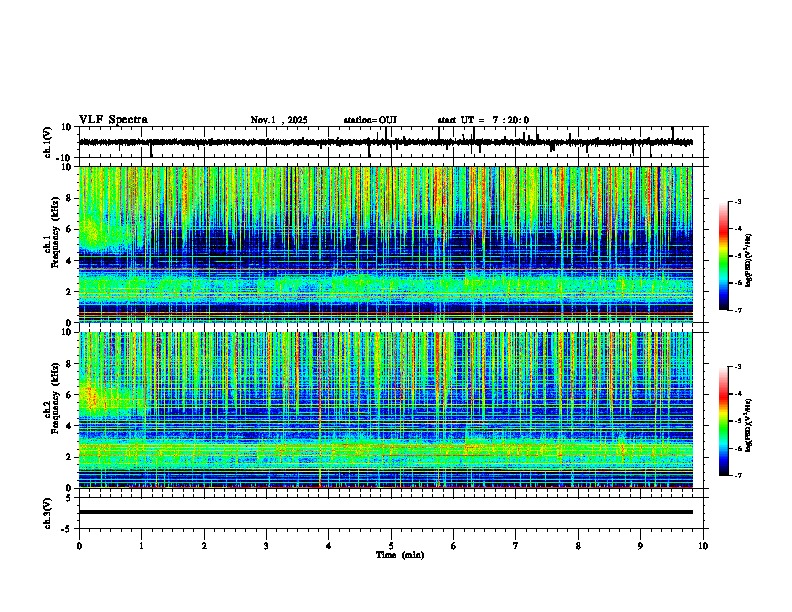This screenshot has width=792, height=612.
Task: Click the "9" tick label on the time axis
Action: 640,546
